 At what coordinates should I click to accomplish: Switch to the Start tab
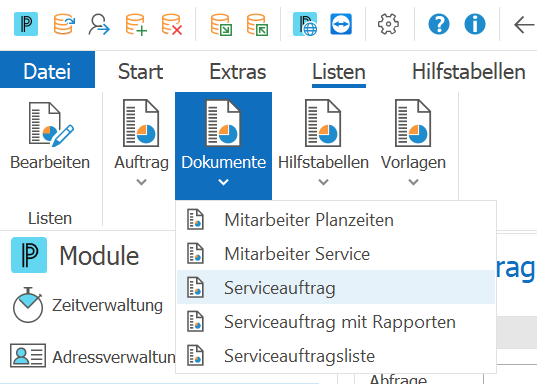140,72
